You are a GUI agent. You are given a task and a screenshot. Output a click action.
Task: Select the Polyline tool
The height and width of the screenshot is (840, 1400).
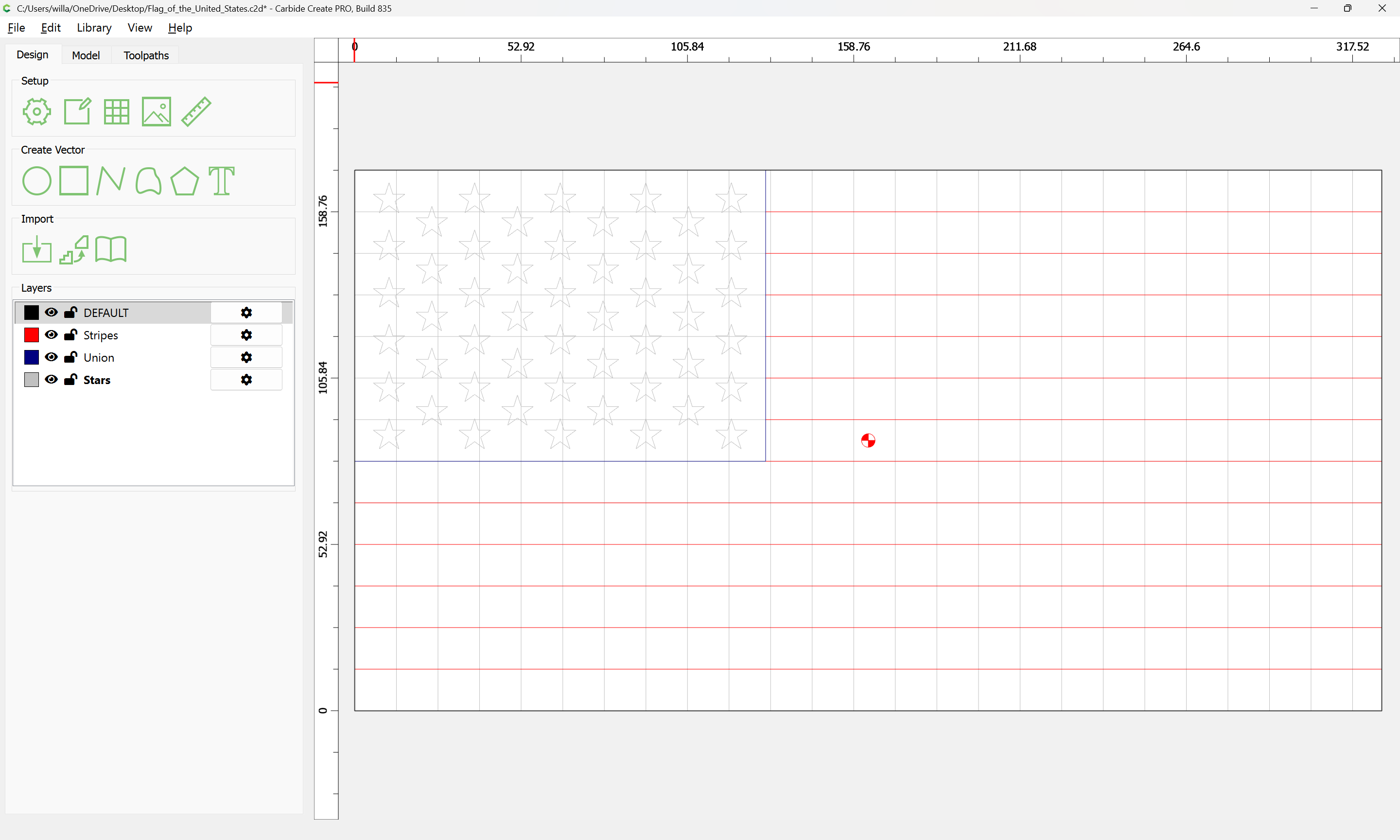coord(111,181)
